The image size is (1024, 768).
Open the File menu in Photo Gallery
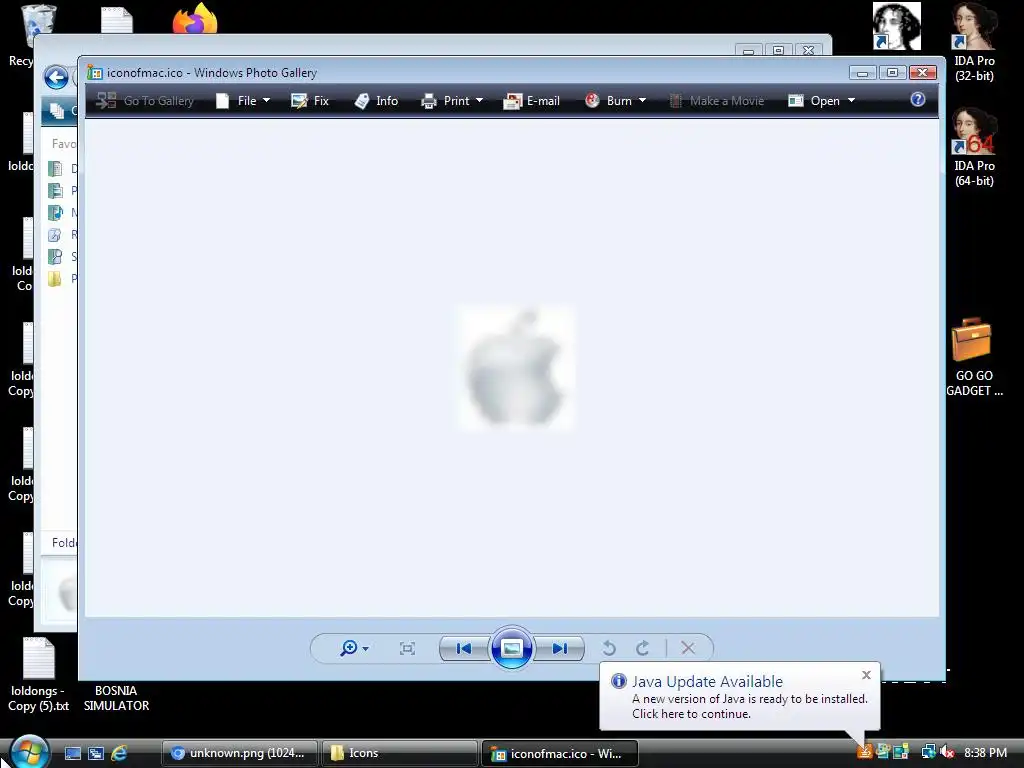[x=243, y=101]
